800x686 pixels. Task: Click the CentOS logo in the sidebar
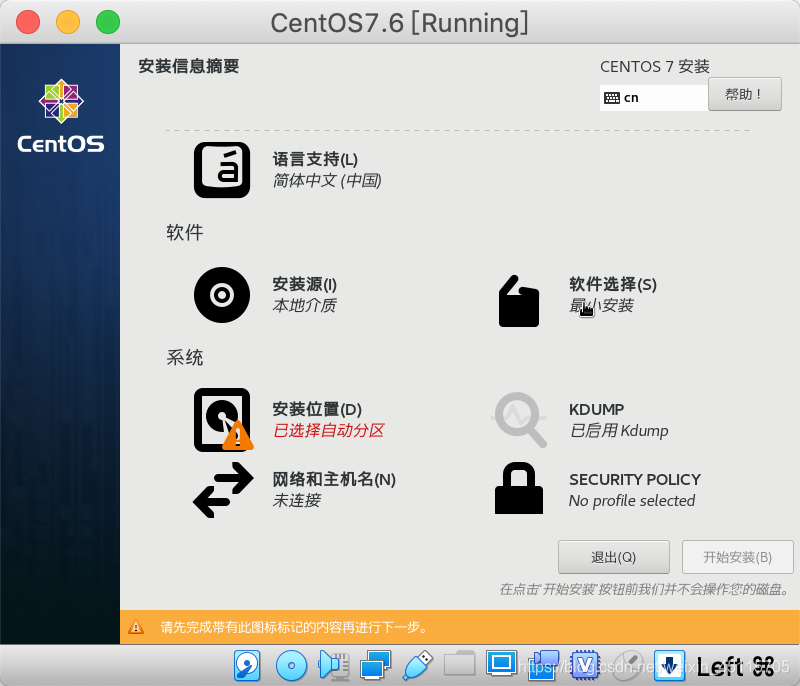point(61,116)
